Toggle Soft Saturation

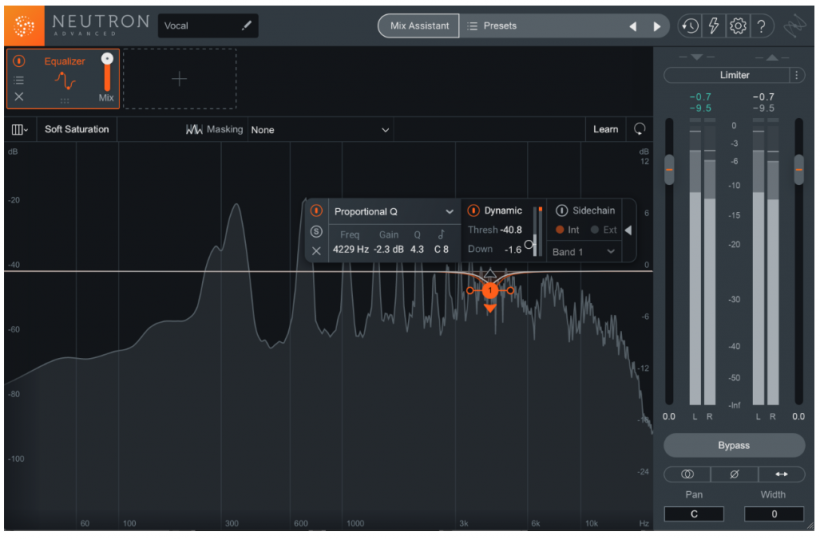point(77,129)
